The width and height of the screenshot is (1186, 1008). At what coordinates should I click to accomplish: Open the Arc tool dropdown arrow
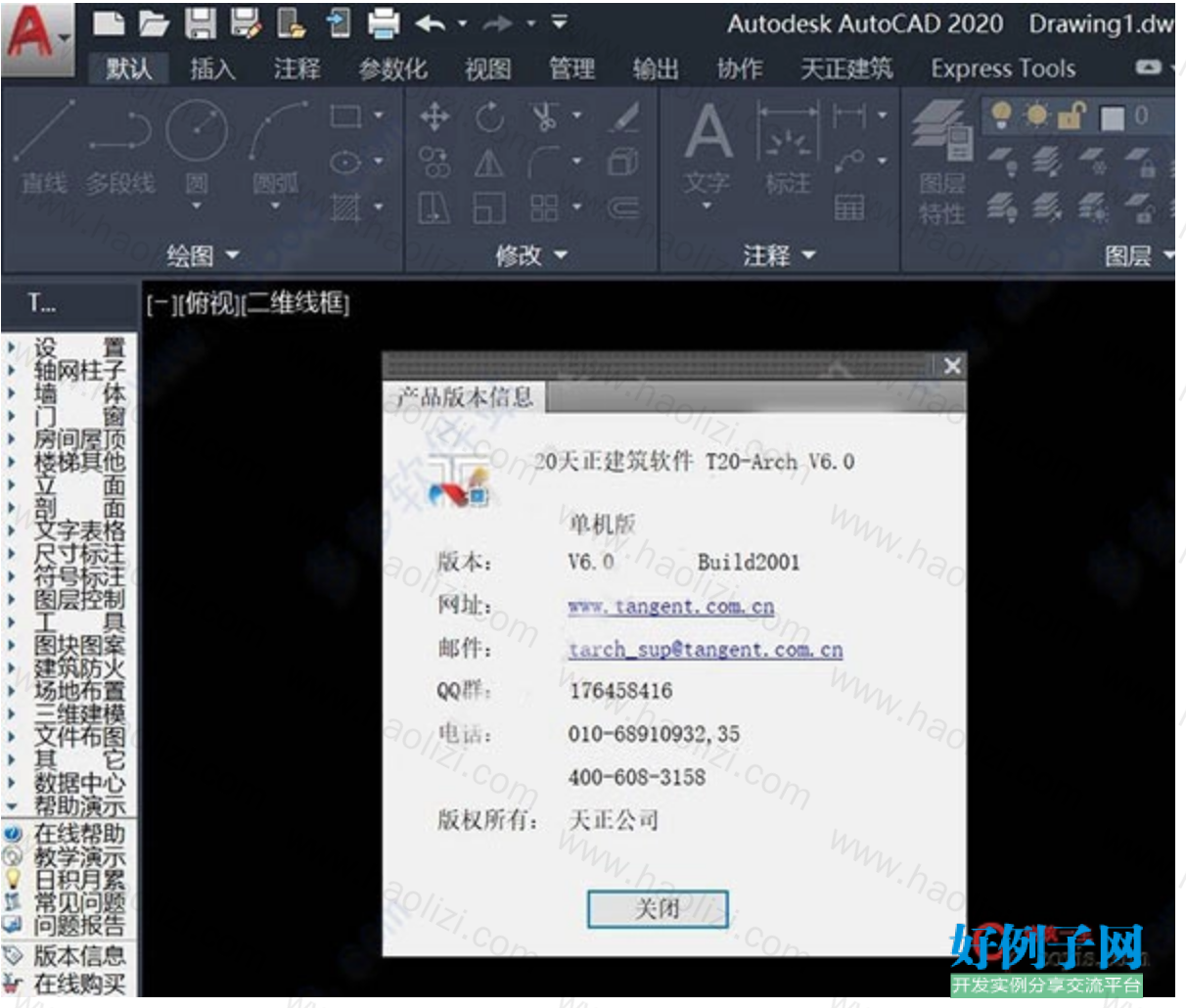(276, 206)
